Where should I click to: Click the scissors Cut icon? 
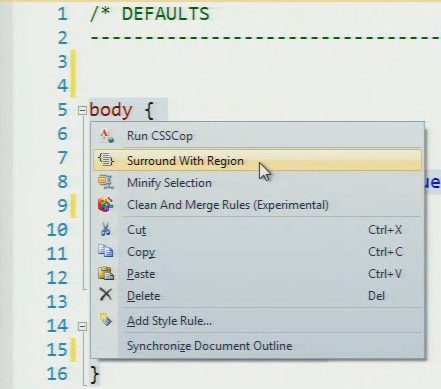click(106, 229)
